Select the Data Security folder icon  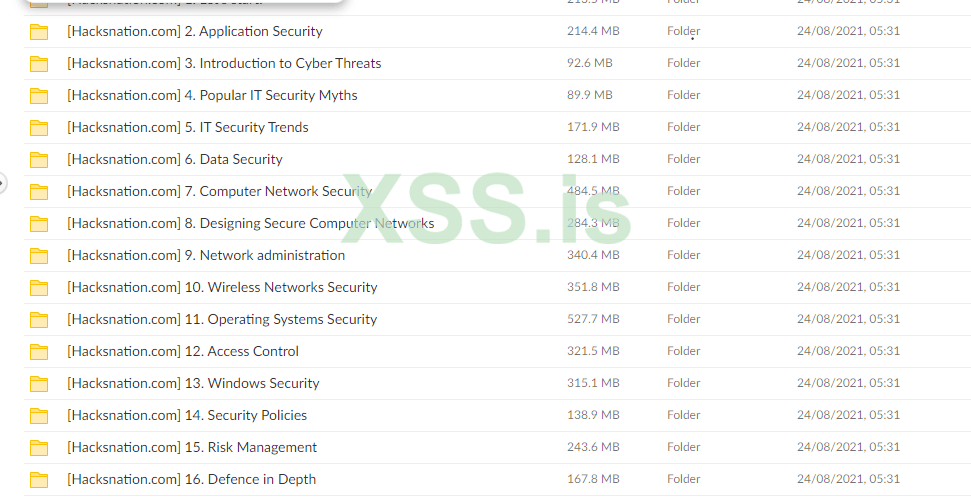pos(39,160)
